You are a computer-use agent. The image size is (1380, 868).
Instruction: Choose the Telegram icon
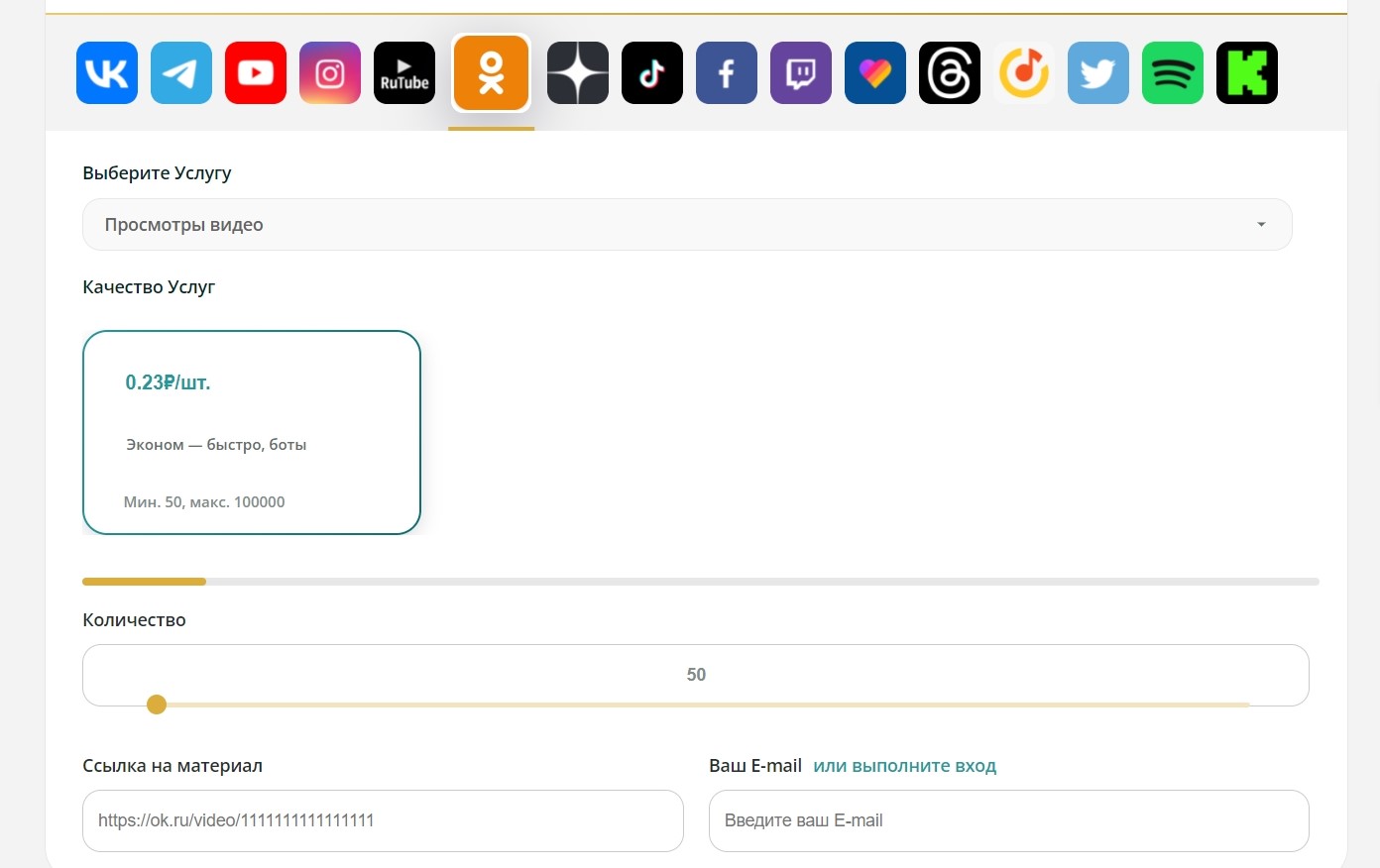(181, 72)
